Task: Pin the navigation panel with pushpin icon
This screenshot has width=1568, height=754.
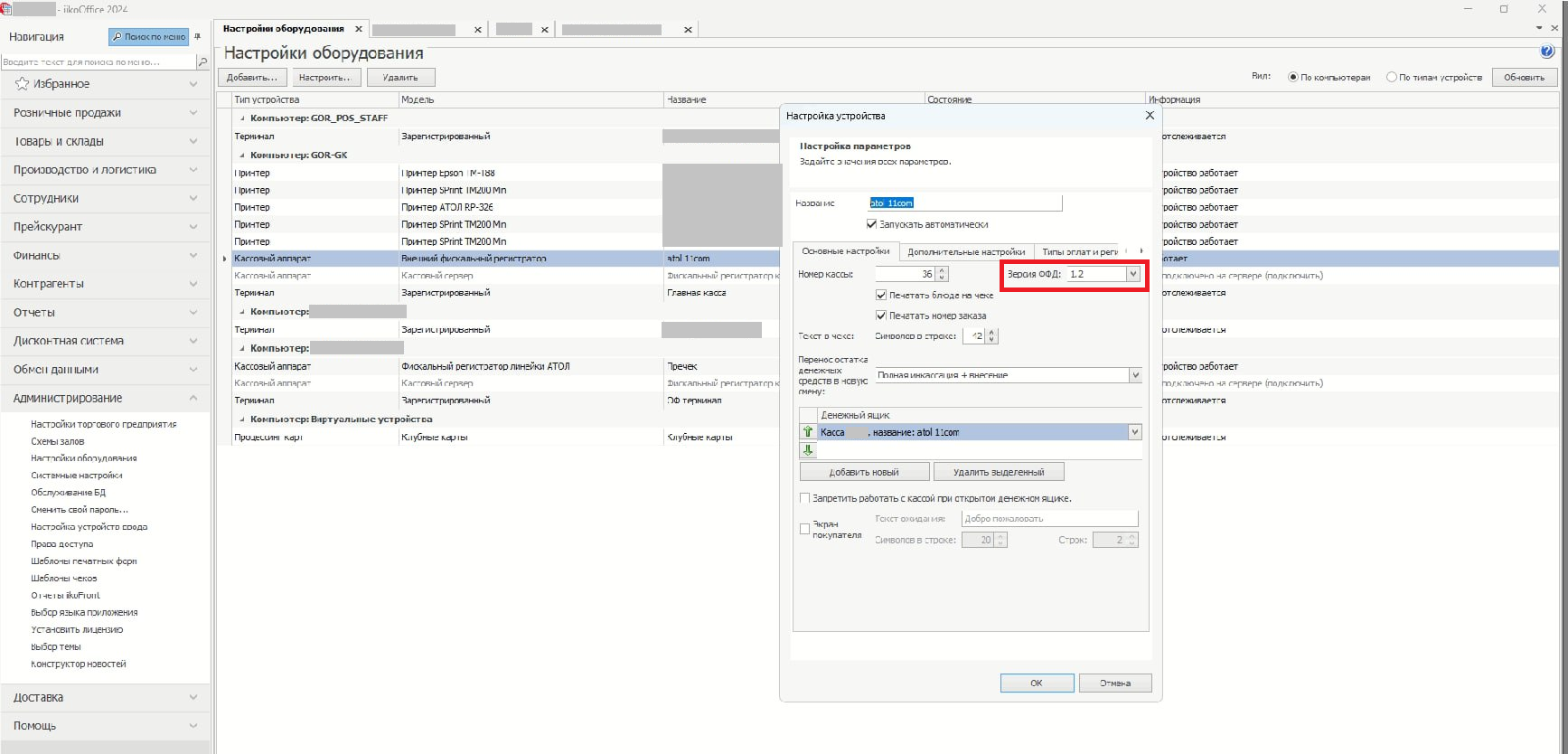Action: click(x=198, y=37)
